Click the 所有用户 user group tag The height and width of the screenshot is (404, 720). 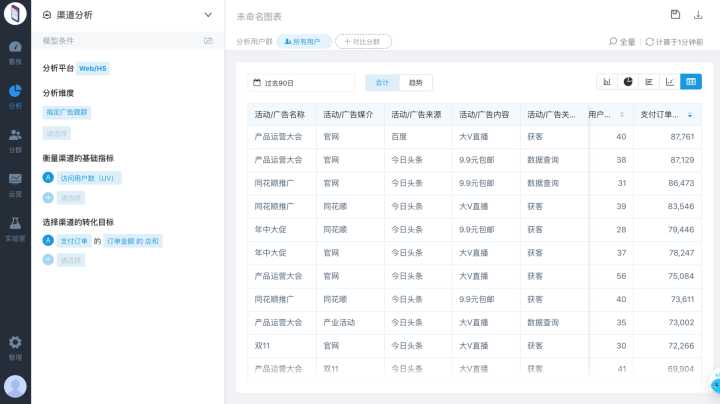303,42
